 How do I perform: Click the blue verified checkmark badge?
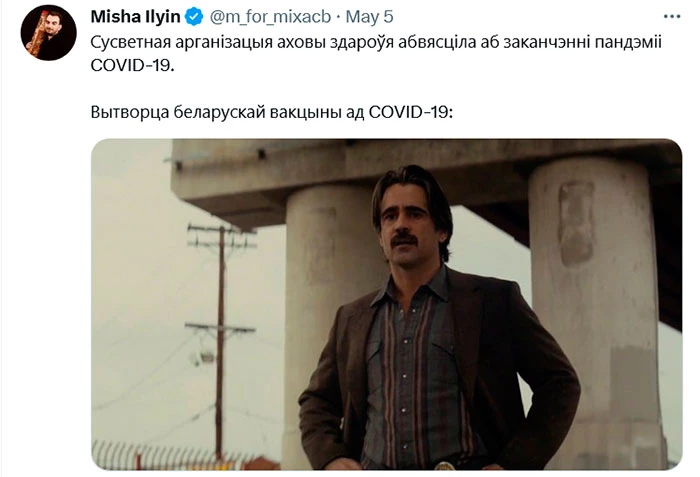(x=194, y=17)
